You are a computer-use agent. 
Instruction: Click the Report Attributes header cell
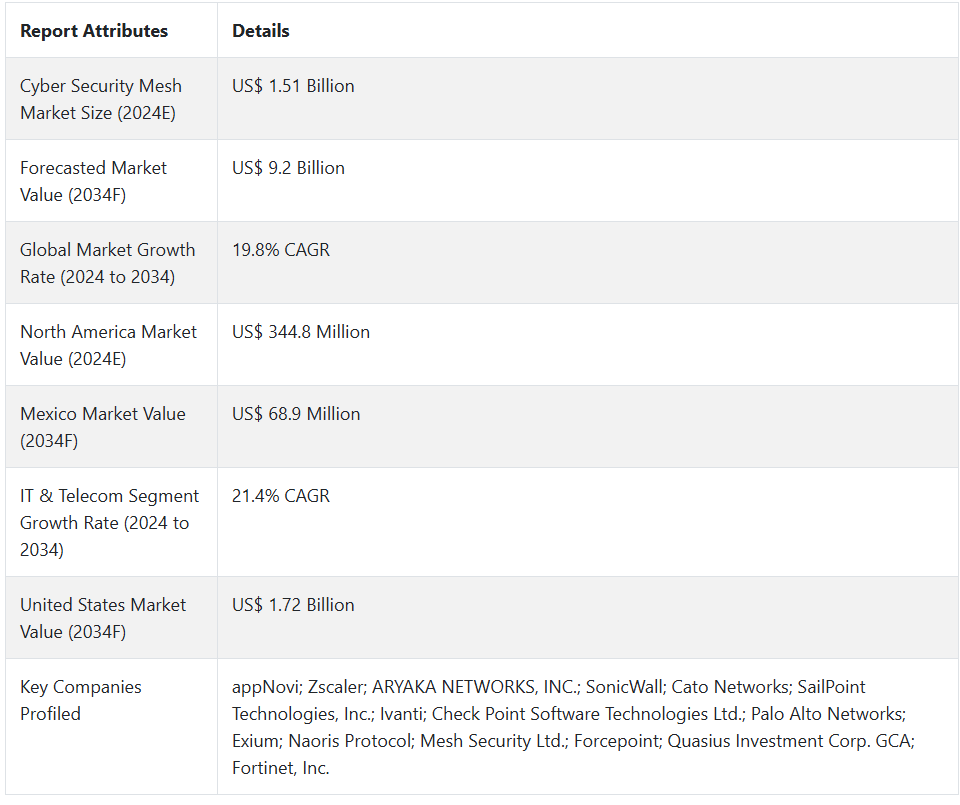click(x=94, y=31)
